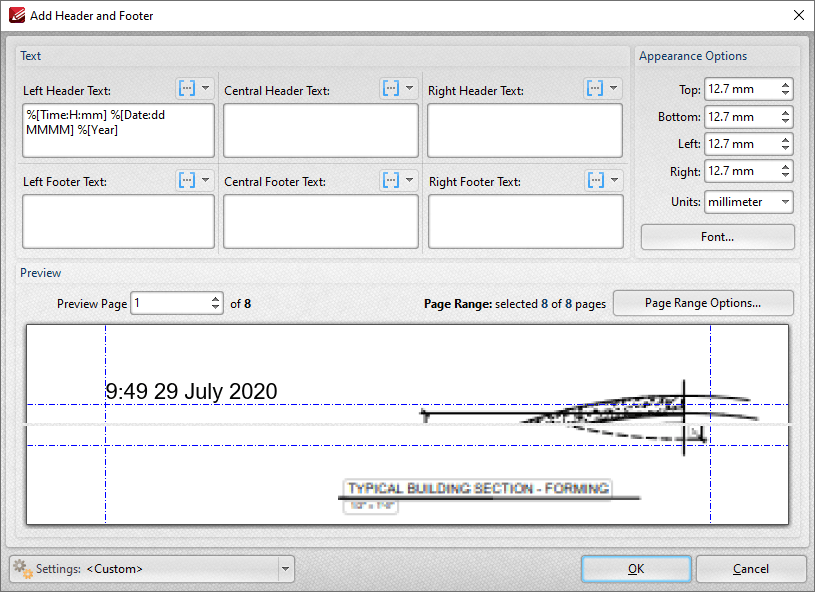Click the Cancel button
Screen dimensions: 815x592
[x=751, y=569]
